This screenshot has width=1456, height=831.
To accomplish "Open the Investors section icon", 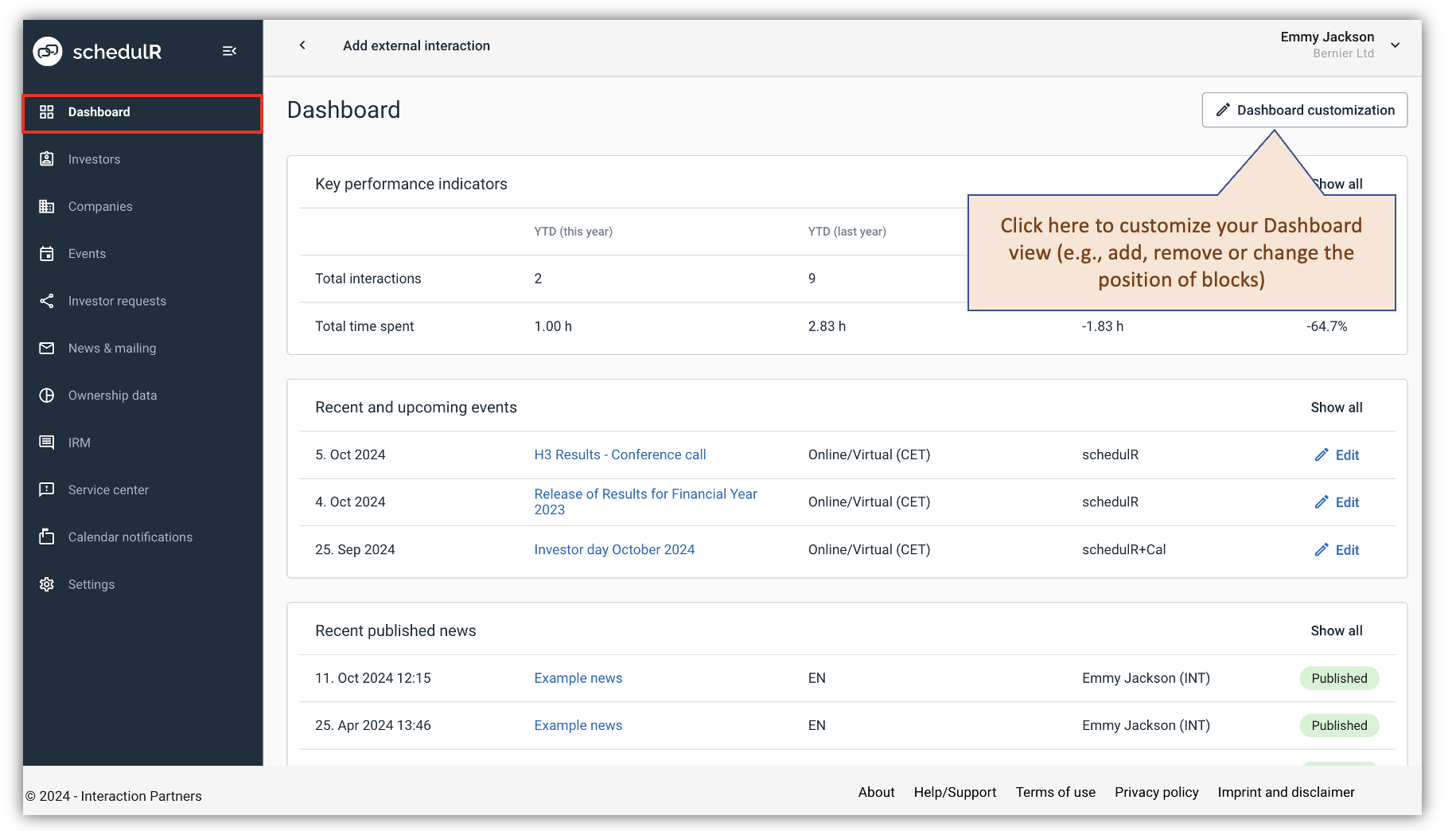I will tap(47, 158).
